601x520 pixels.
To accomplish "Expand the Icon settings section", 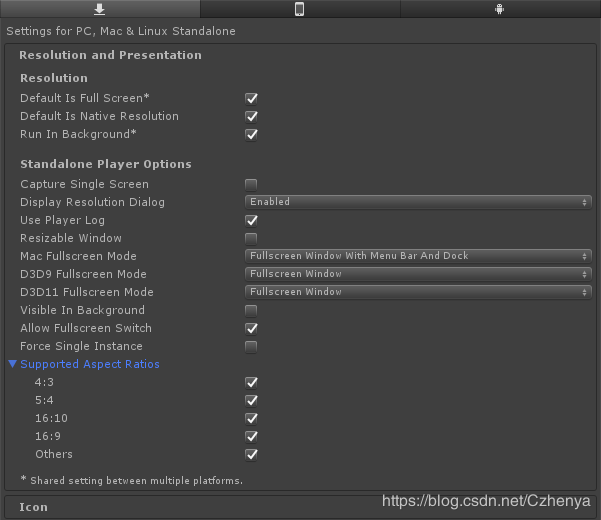I will 34,507.
